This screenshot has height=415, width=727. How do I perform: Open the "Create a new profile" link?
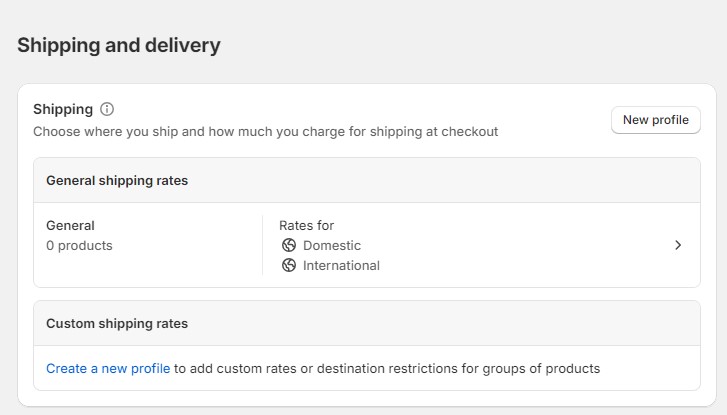coord(108,368)
